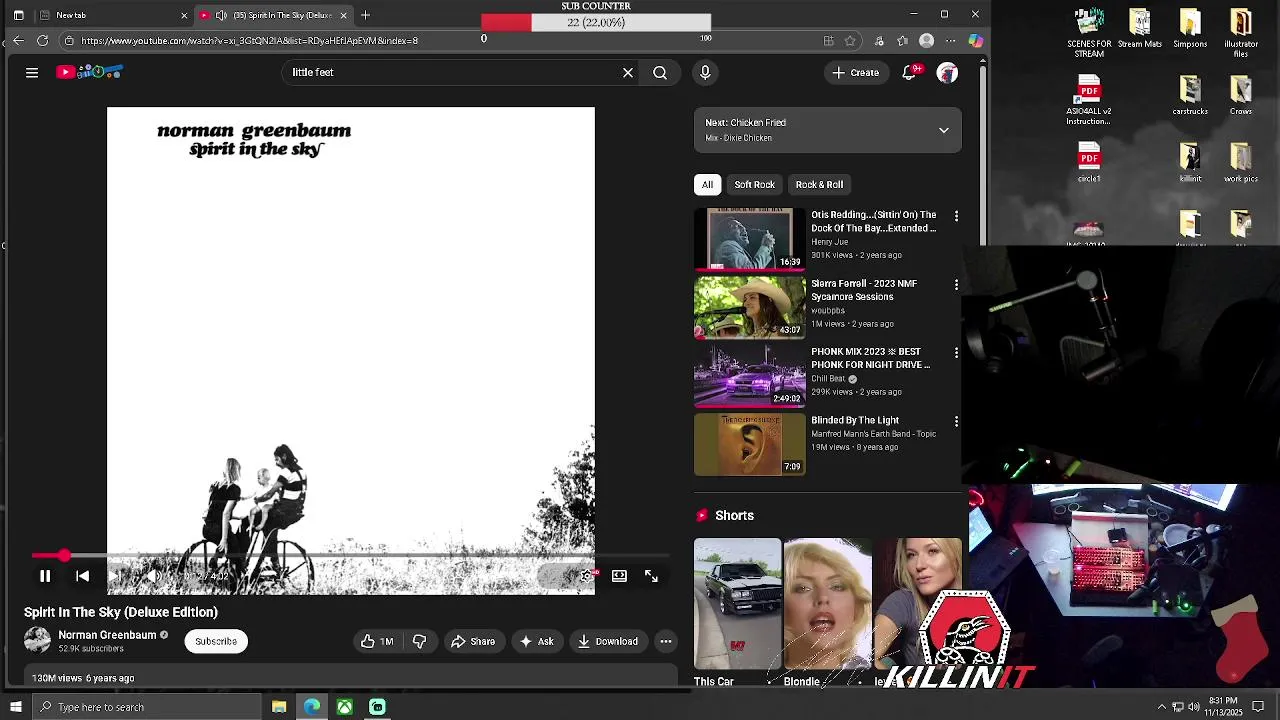Open a new browser tab

point(365,15)
